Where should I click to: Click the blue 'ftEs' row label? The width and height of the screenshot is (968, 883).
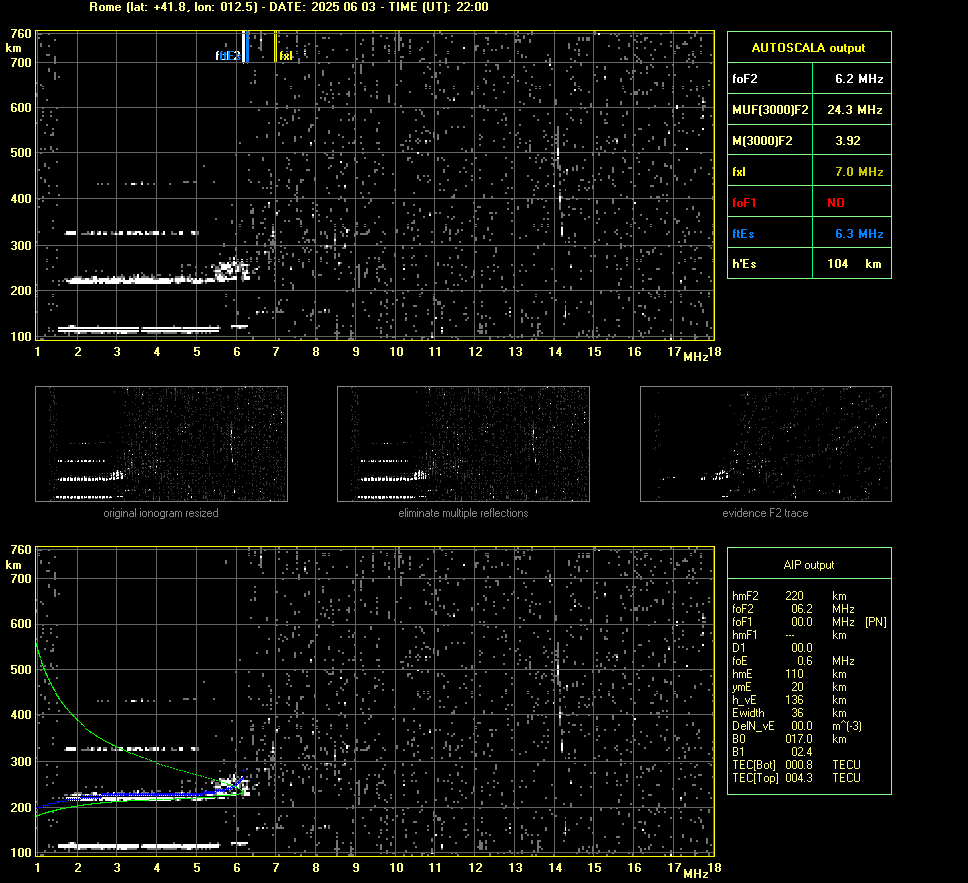coord(743,234)
